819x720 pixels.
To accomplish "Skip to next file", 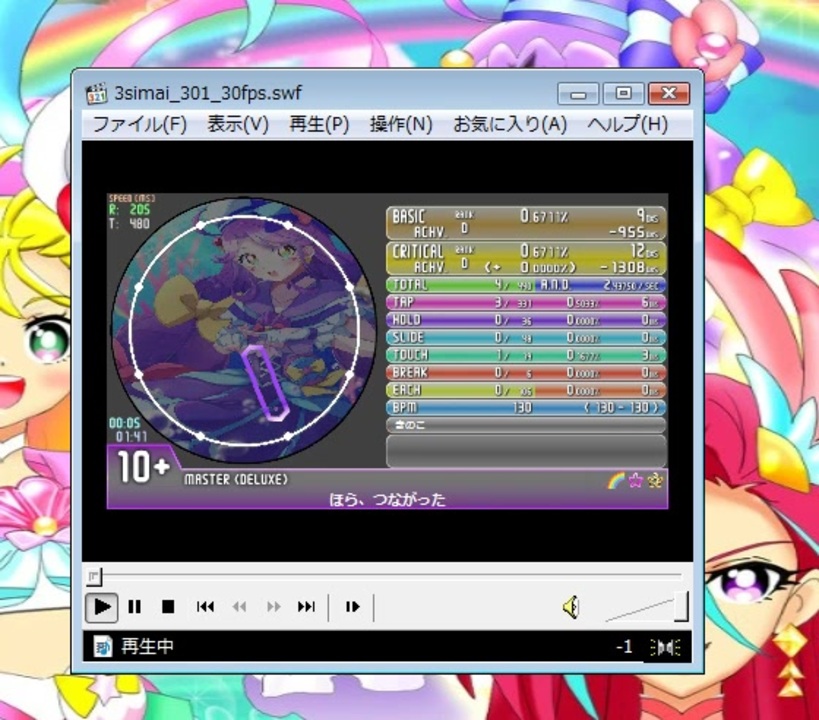I will [307, 607].
